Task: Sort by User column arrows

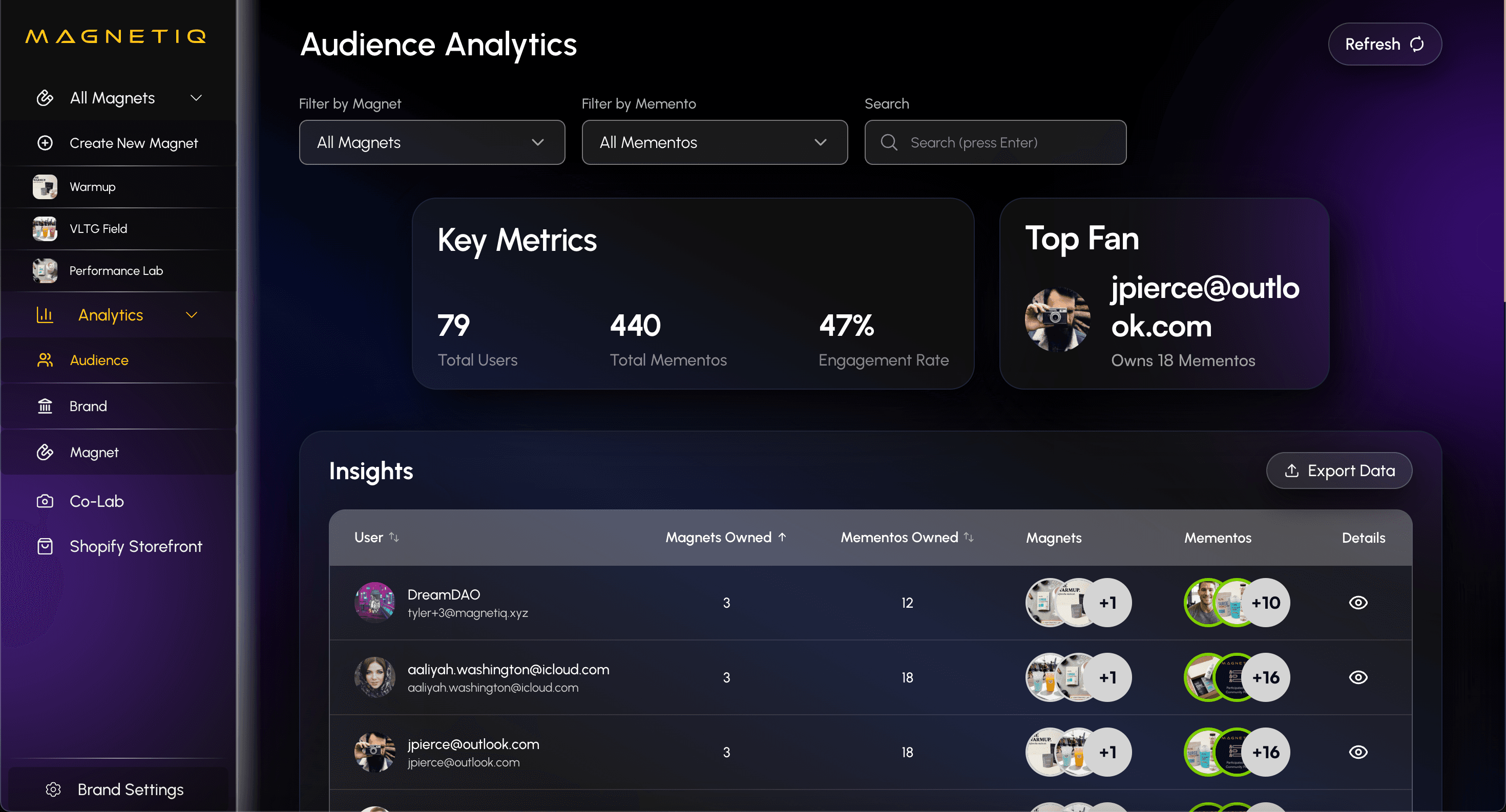Action: (394, 538)
